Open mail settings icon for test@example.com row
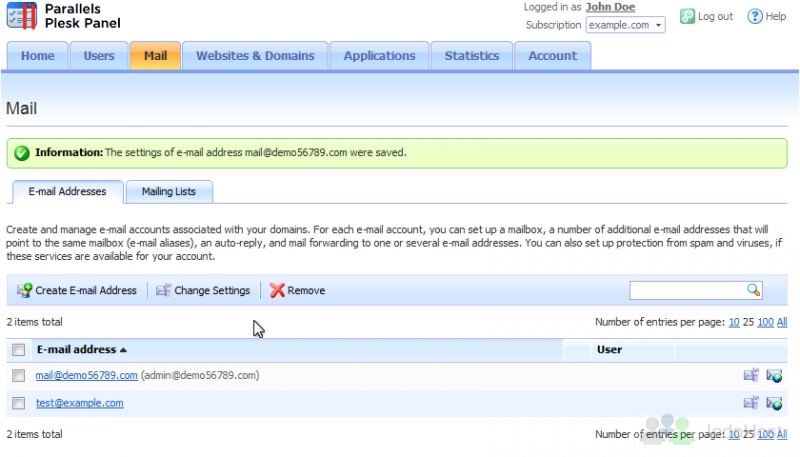Image resolution: width=800 pixels, height=457 pixels. [x=751, y=403]
